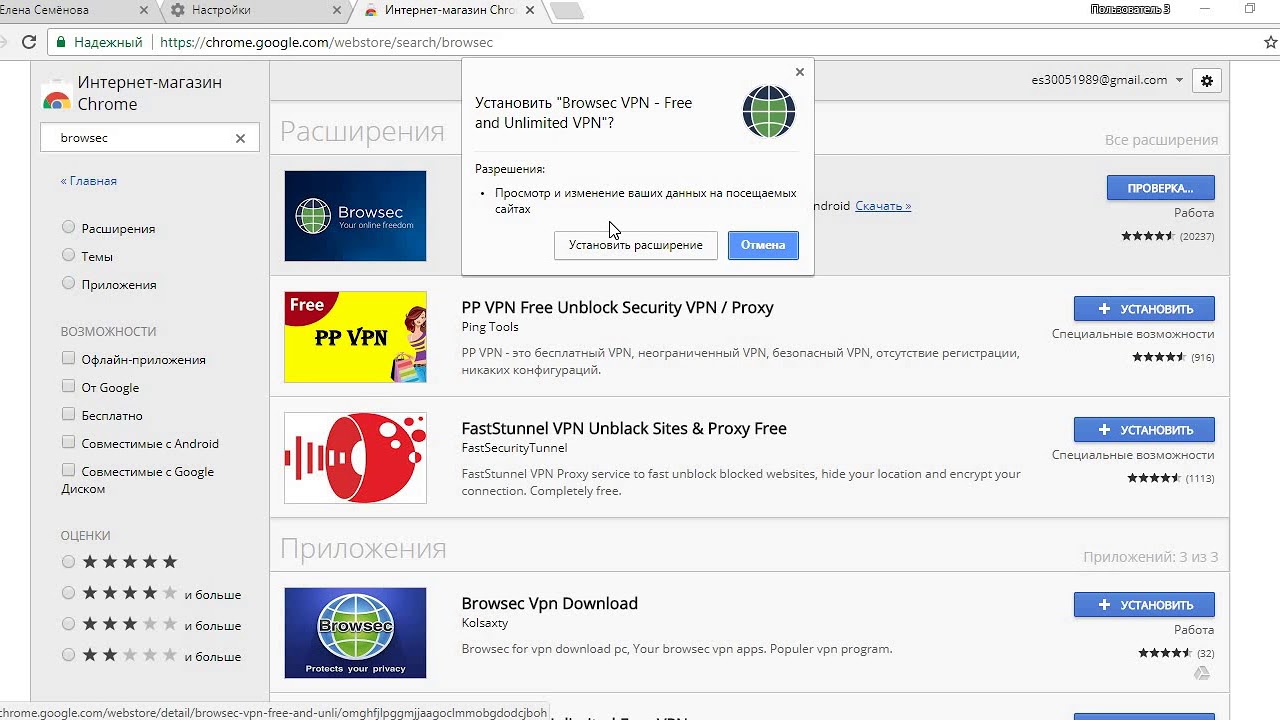Install PP VPN with Установить button

click(x=1144, y=309)
